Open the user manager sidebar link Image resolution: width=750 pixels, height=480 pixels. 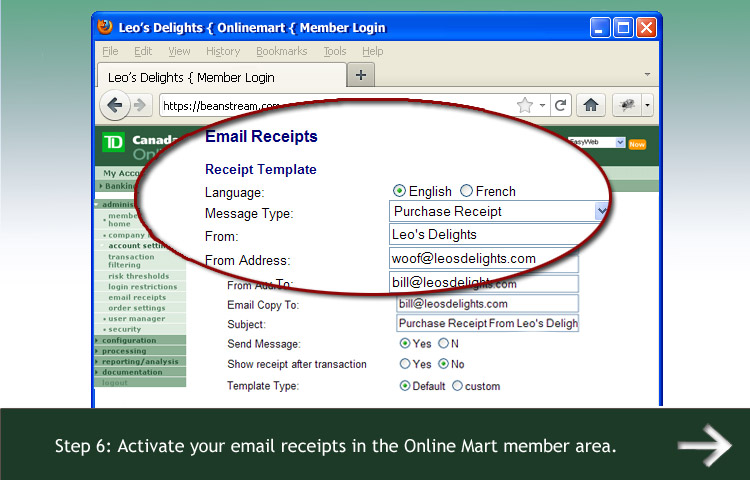point(136,318)
